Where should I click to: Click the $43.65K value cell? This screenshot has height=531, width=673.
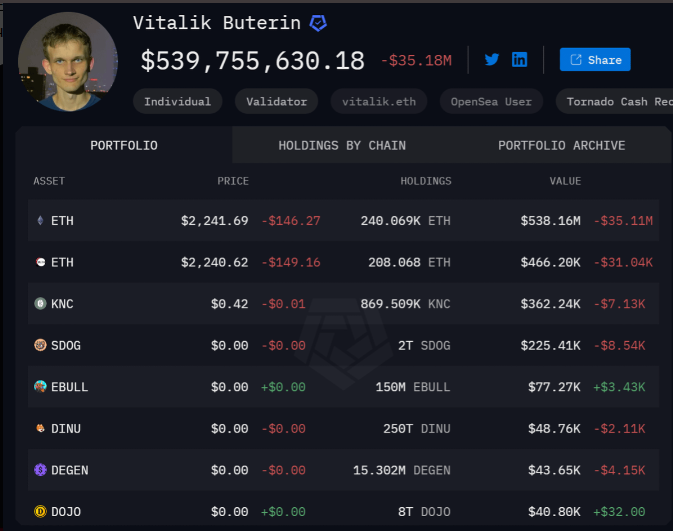(x=554, y=470)
